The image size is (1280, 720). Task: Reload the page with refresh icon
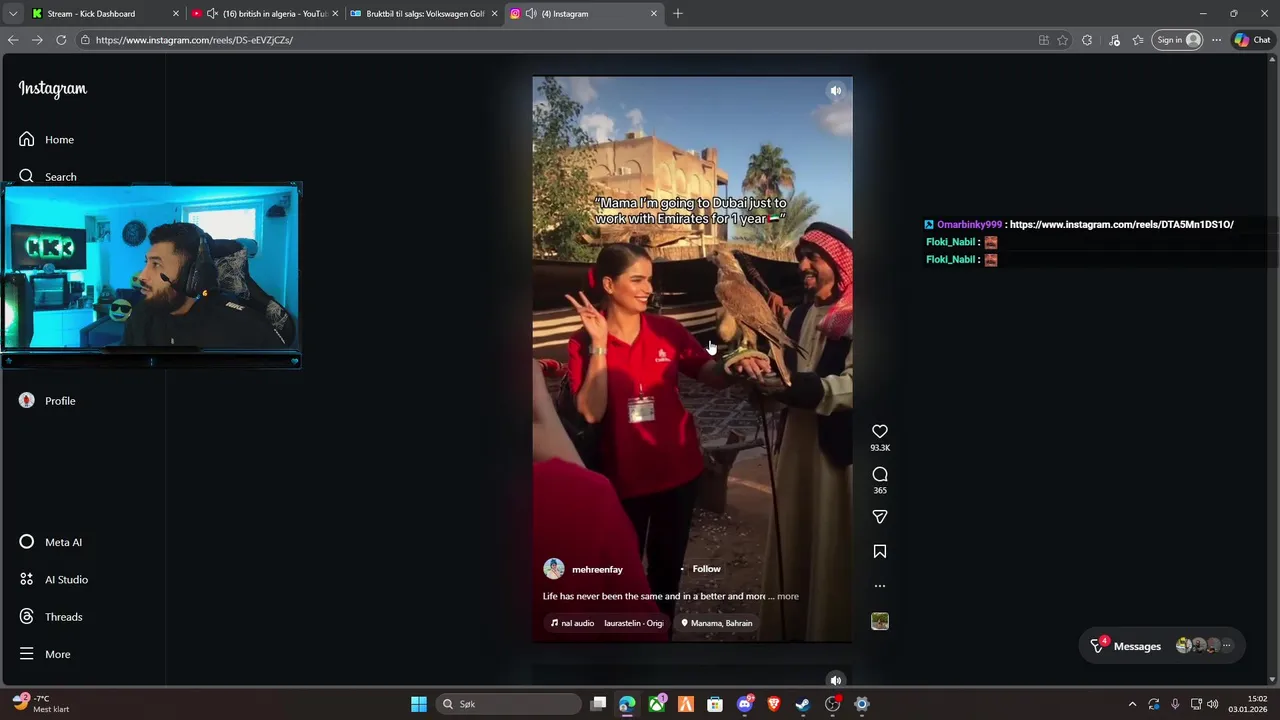point(61,40)
